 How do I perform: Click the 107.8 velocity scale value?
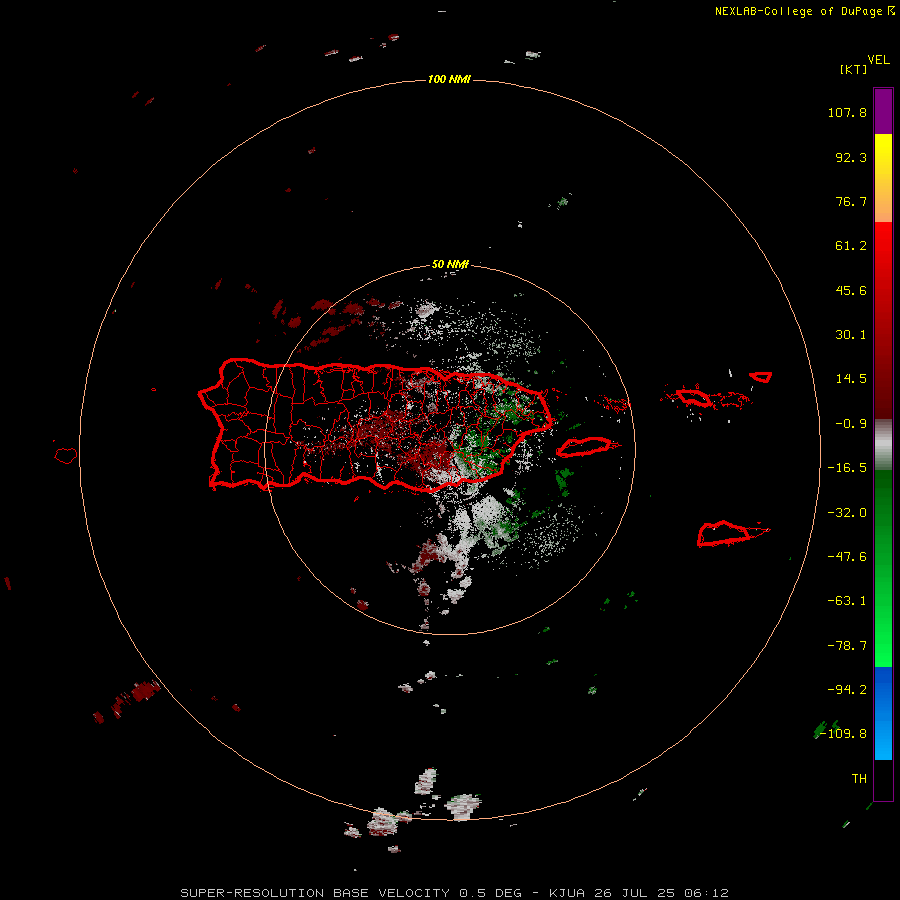coord(847,112)
